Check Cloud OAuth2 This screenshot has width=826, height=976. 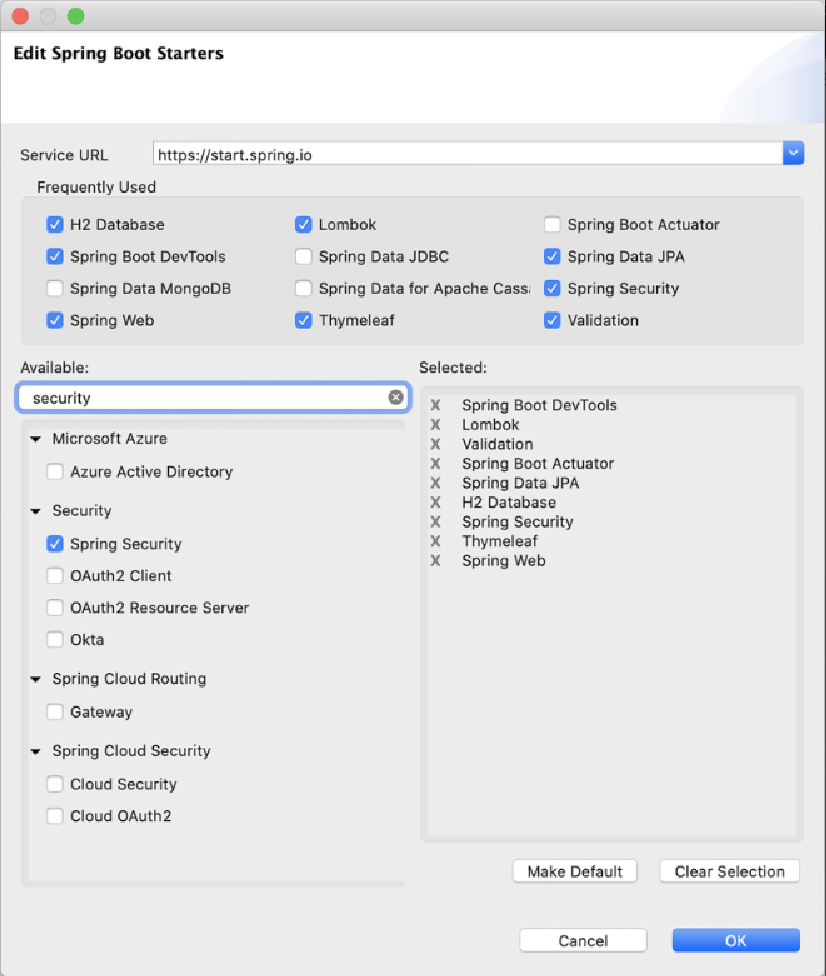(55, 815)
